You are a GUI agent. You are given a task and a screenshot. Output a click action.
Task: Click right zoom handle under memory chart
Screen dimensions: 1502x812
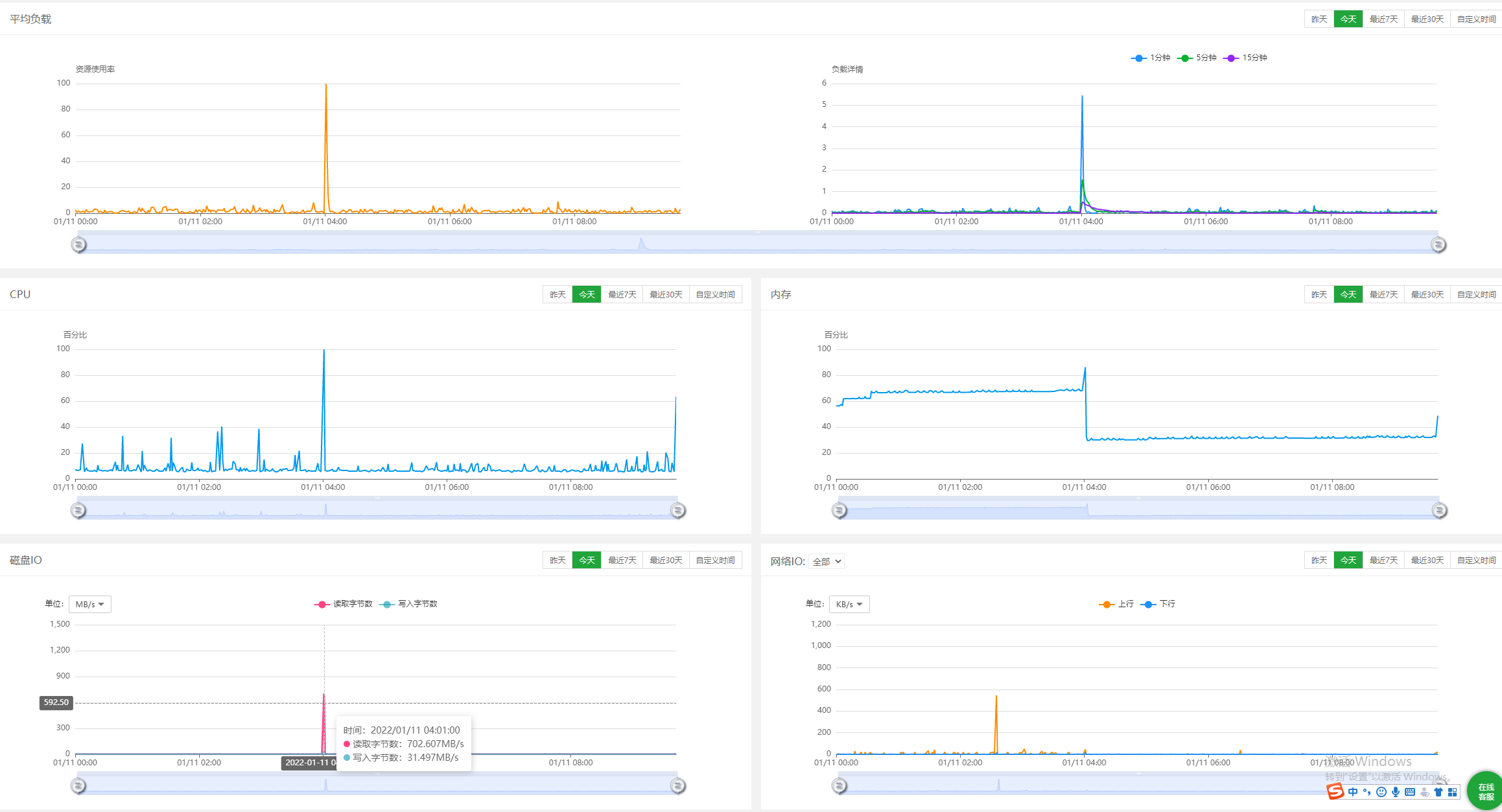(x=1439, y=511)
